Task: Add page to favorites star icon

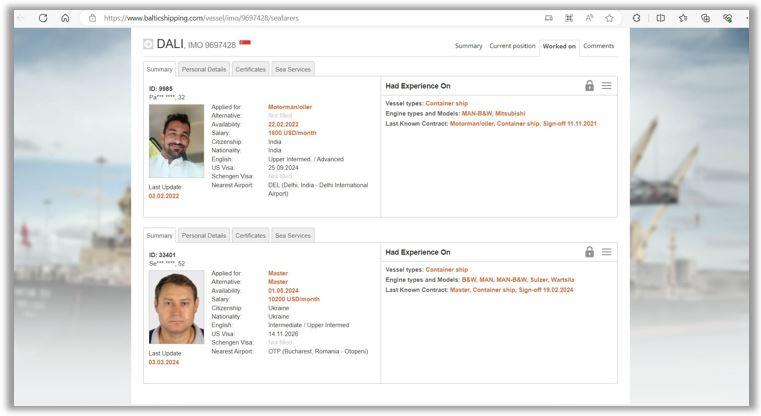Action: (609, 17)
